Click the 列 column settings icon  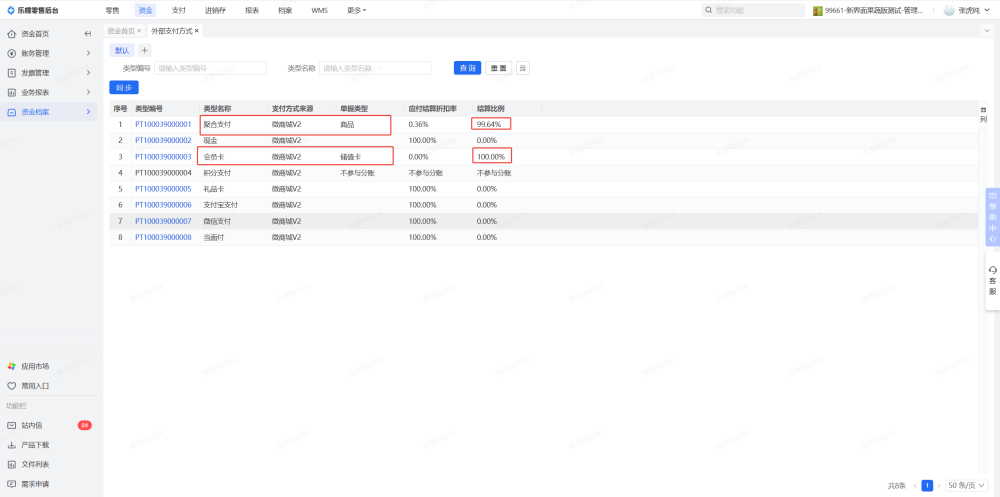(x=983, y=113)
